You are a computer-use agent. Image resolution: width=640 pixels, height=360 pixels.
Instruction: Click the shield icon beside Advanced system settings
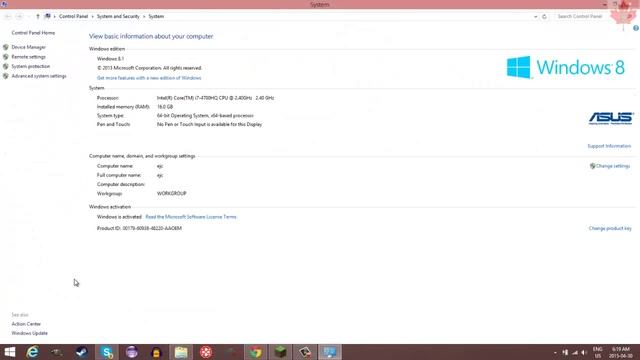click(x=6, y=76)
